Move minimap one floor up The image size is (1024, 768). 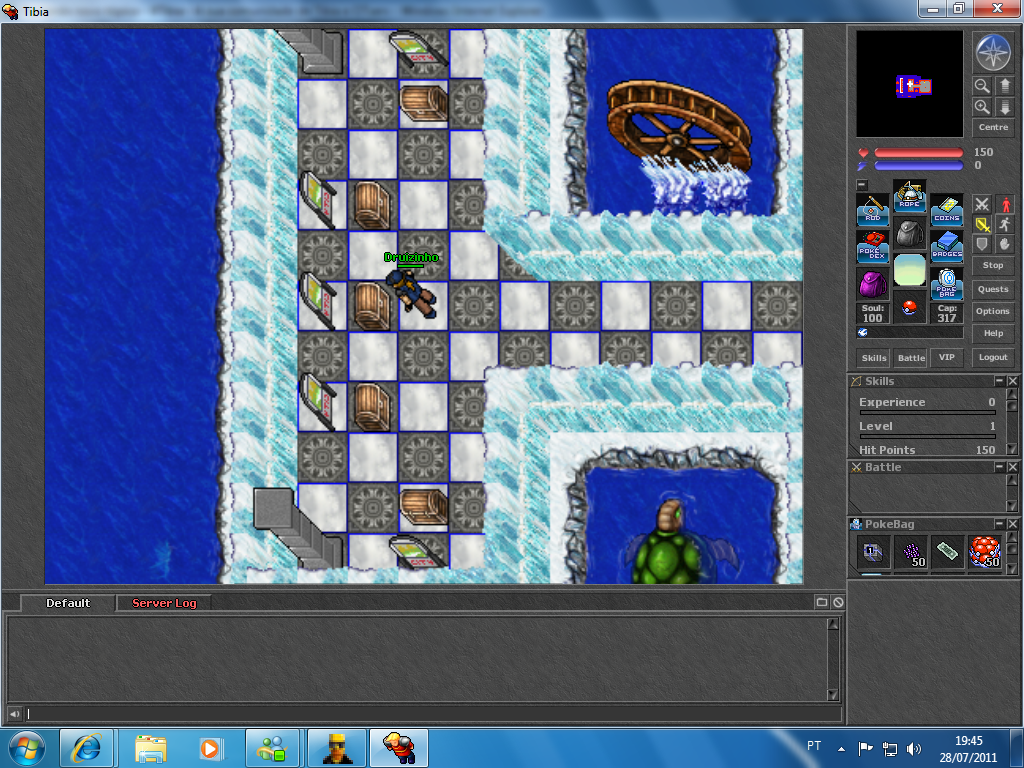click(x=1004, y=86)
